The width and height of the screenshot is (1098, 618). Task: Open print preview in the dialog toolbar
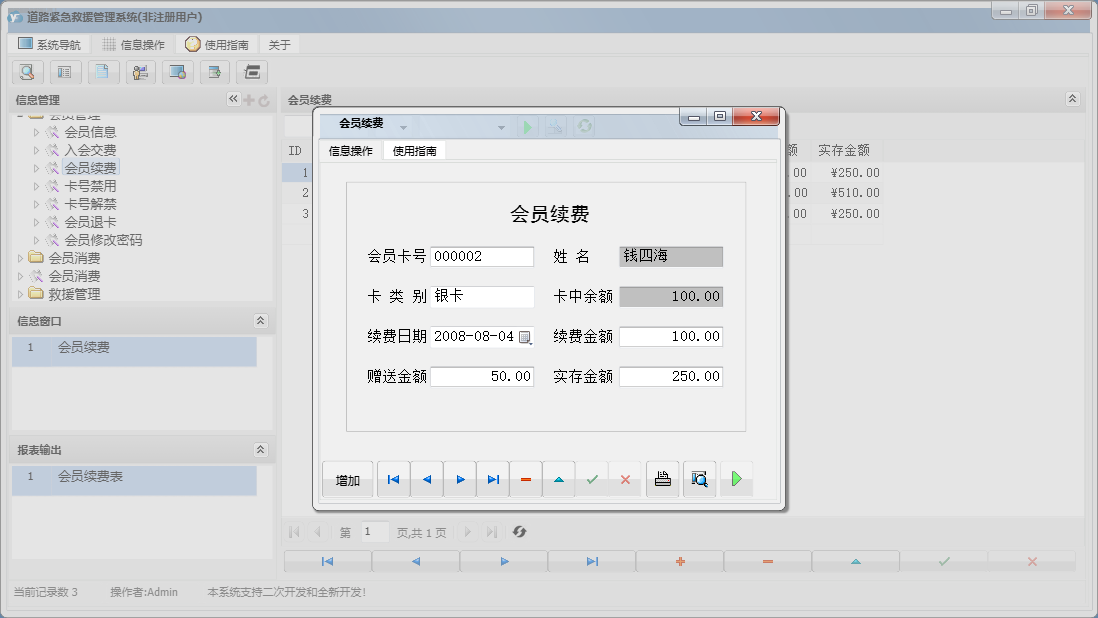[x=699, y=479]
